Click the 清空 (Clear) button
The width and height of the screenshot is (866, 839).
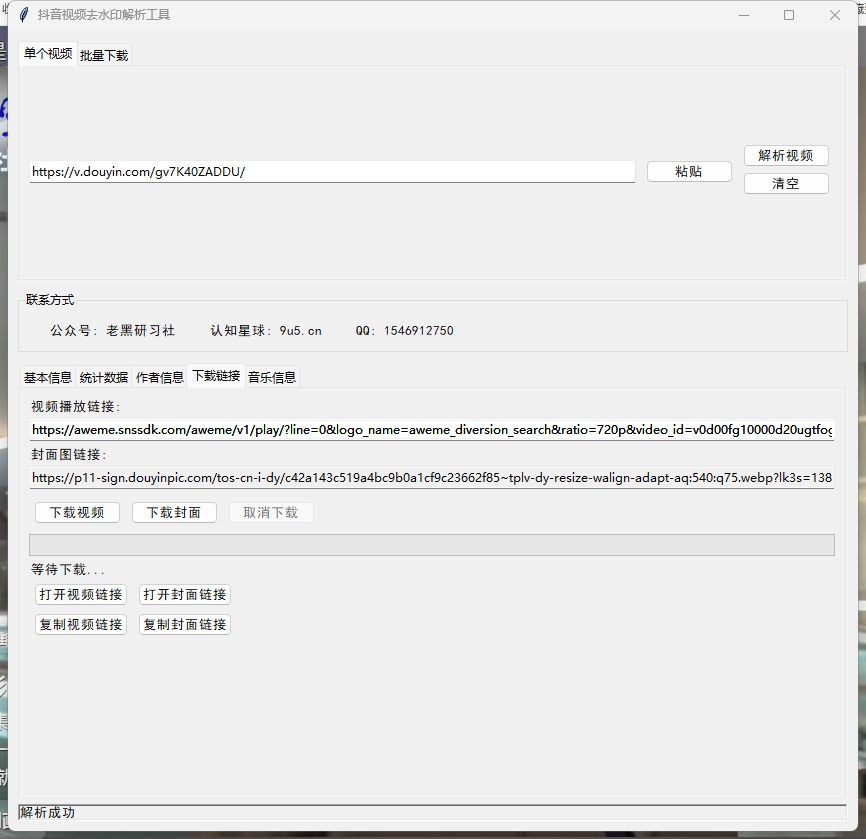tap(786, 183)
